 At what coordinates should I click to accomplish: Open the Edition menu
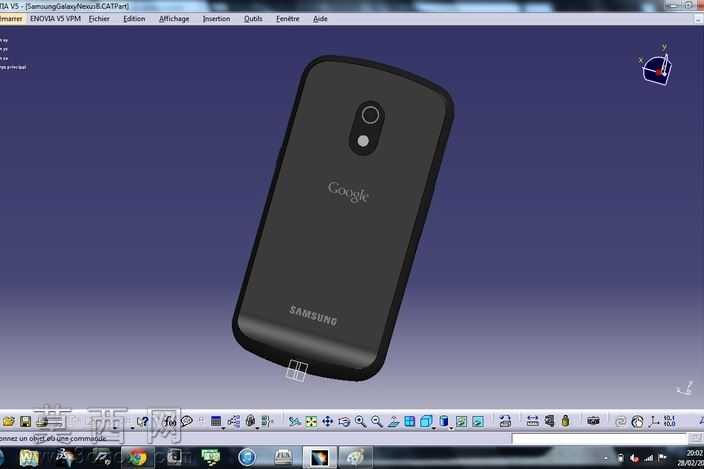pyautogui.click(x=134, y=19)
